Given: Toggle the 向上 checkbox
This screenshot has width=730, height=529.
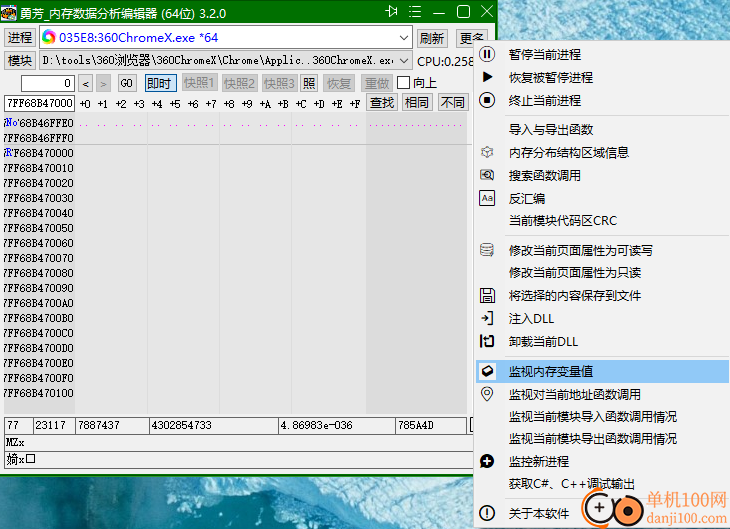Looking at the screenshot, I should [x=403, y=83].
